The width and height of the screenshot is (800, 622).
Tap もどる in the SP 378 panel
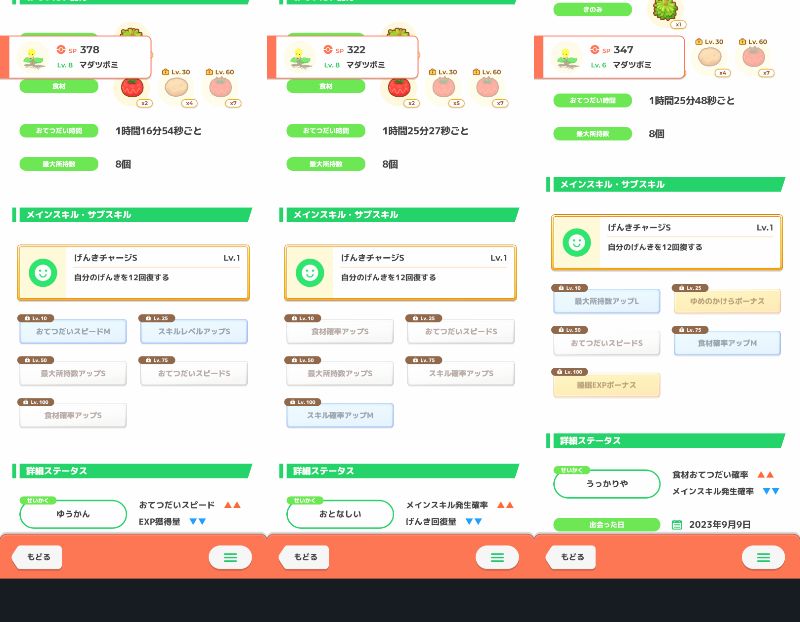37,557
